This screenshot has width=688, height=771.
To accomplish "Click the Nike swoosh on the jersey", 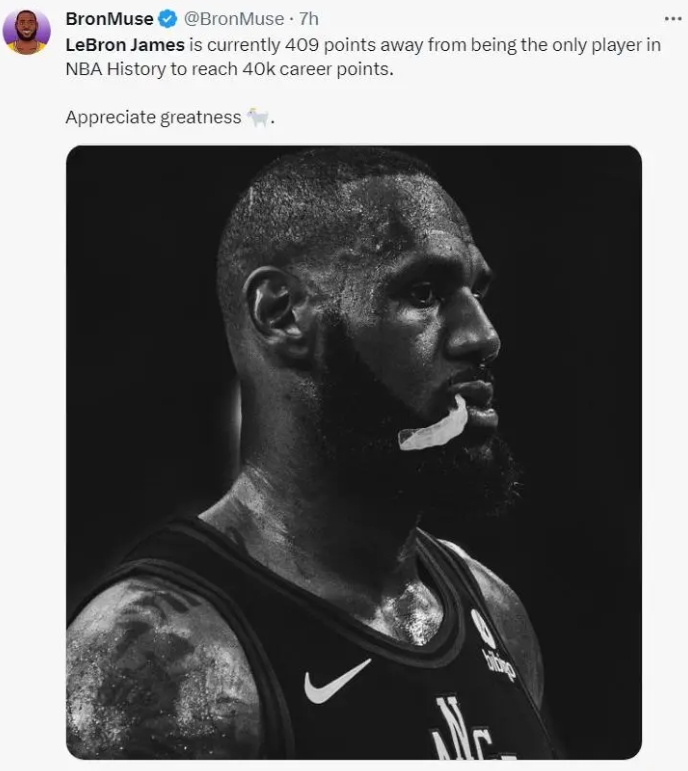I will point(336,681).
